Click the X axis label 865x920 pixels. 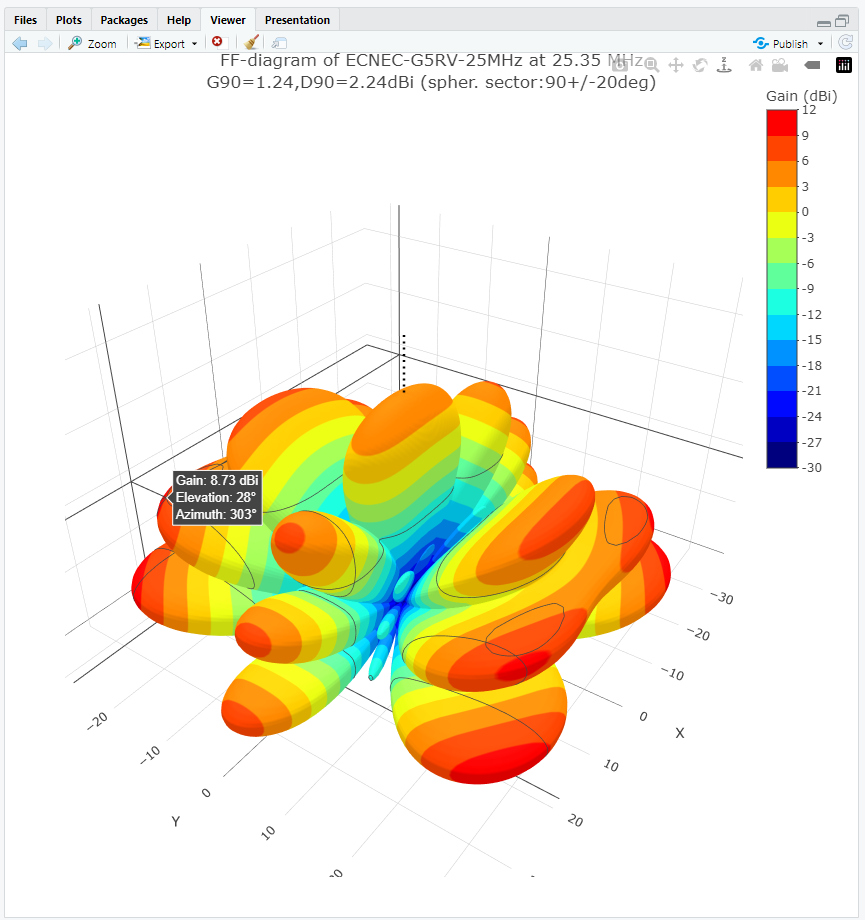680,733
